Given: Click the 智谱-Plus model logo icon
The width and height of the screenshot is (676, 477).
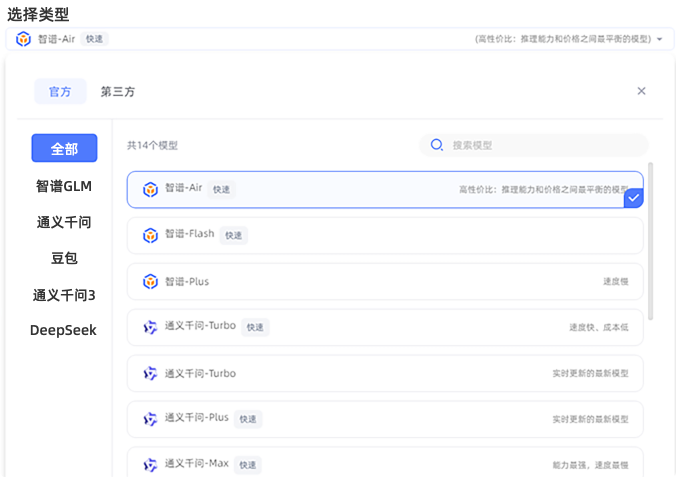Looking at the screenshot, I should (150, 281).
